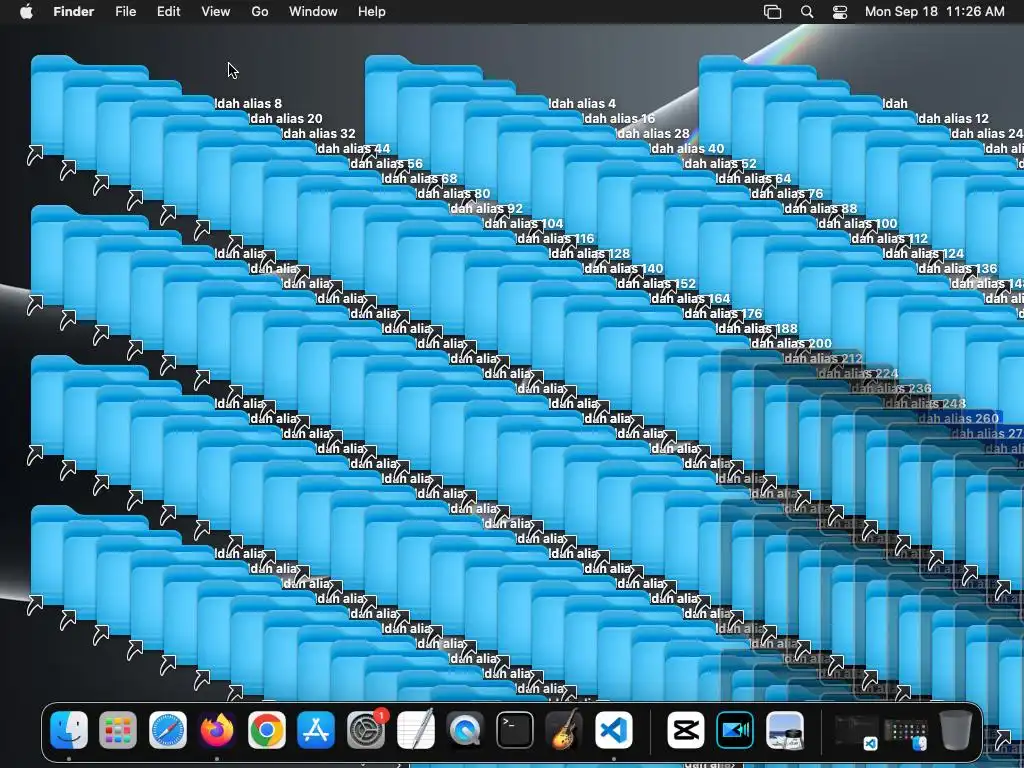Open Control Center in menu bar

pyautogui.click(x=840, y=12)
